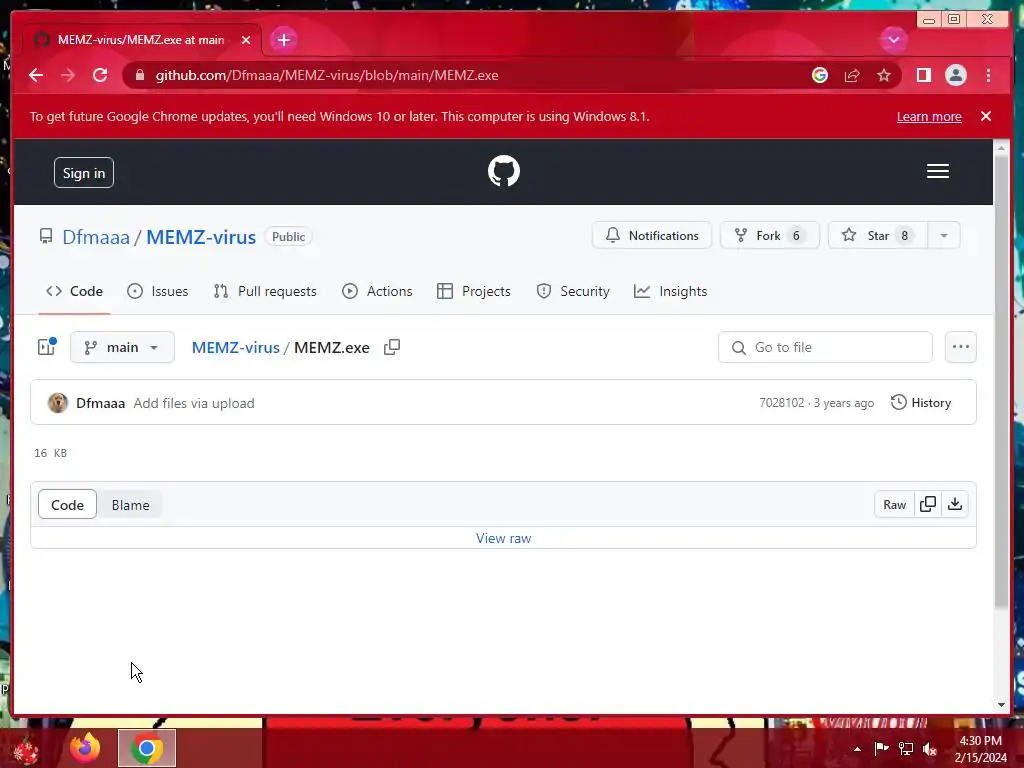The height and width of the screenshot is (768, 1024).
Task: Click Chrome icon in taskbar
Action: pyautogui.click(x=147, y=748)
